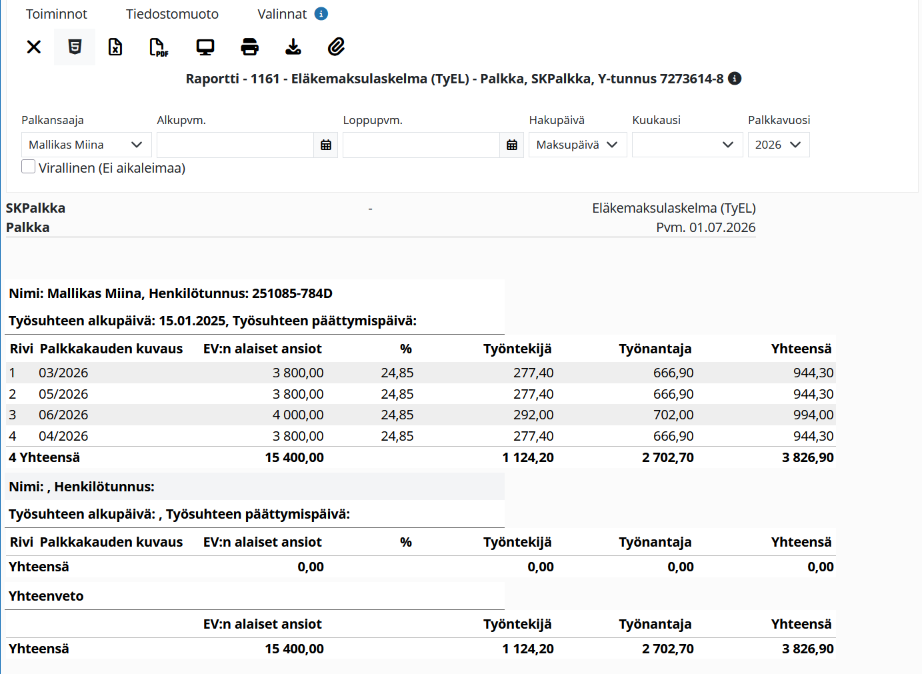The height and width of the screenshot is (674, 922).
Task: Click the close X icon in toolbar
Action: [34, 47]
